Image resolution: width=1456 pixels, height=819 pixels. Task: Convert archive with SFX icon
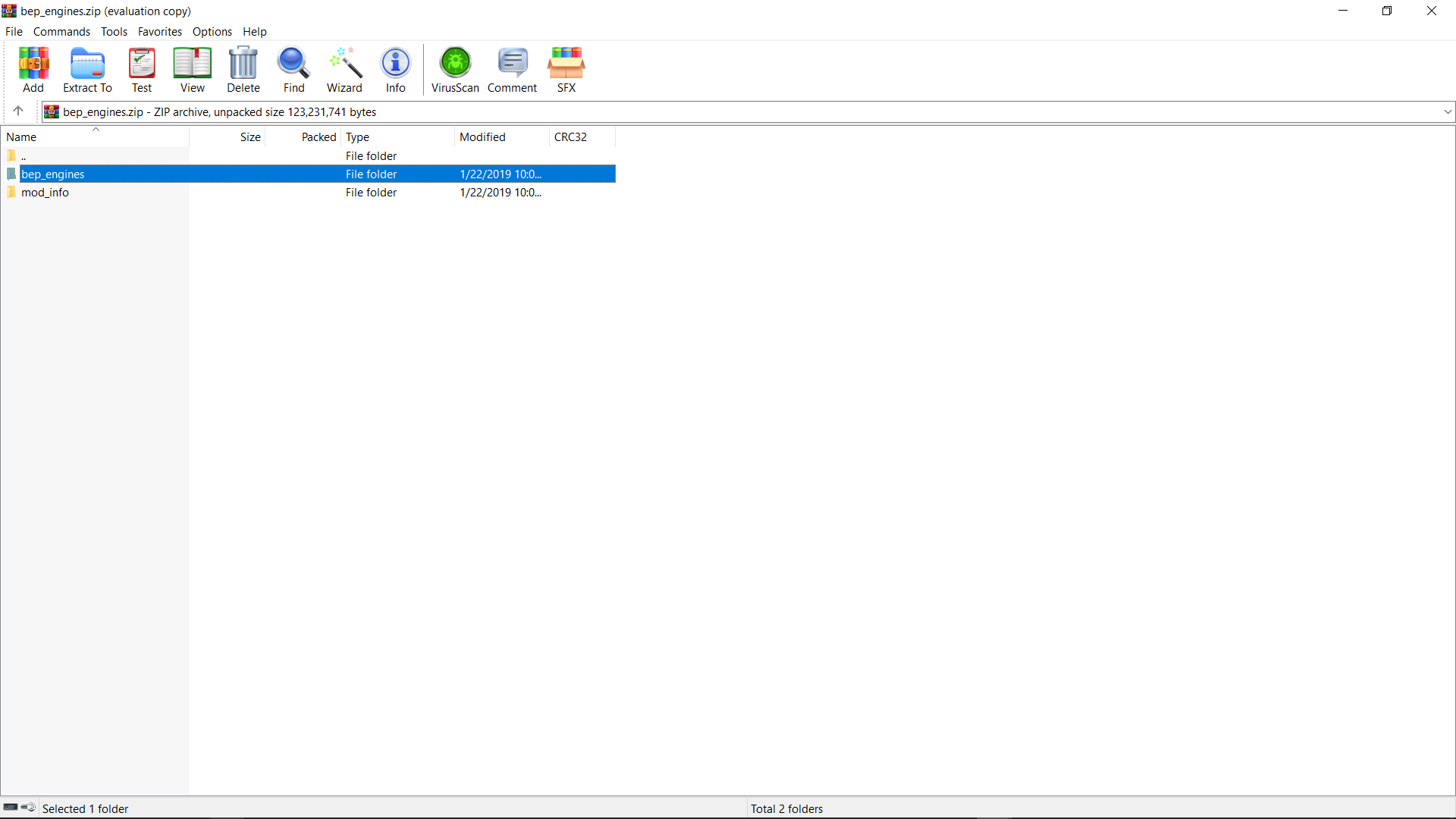click(x=566, y=70)
